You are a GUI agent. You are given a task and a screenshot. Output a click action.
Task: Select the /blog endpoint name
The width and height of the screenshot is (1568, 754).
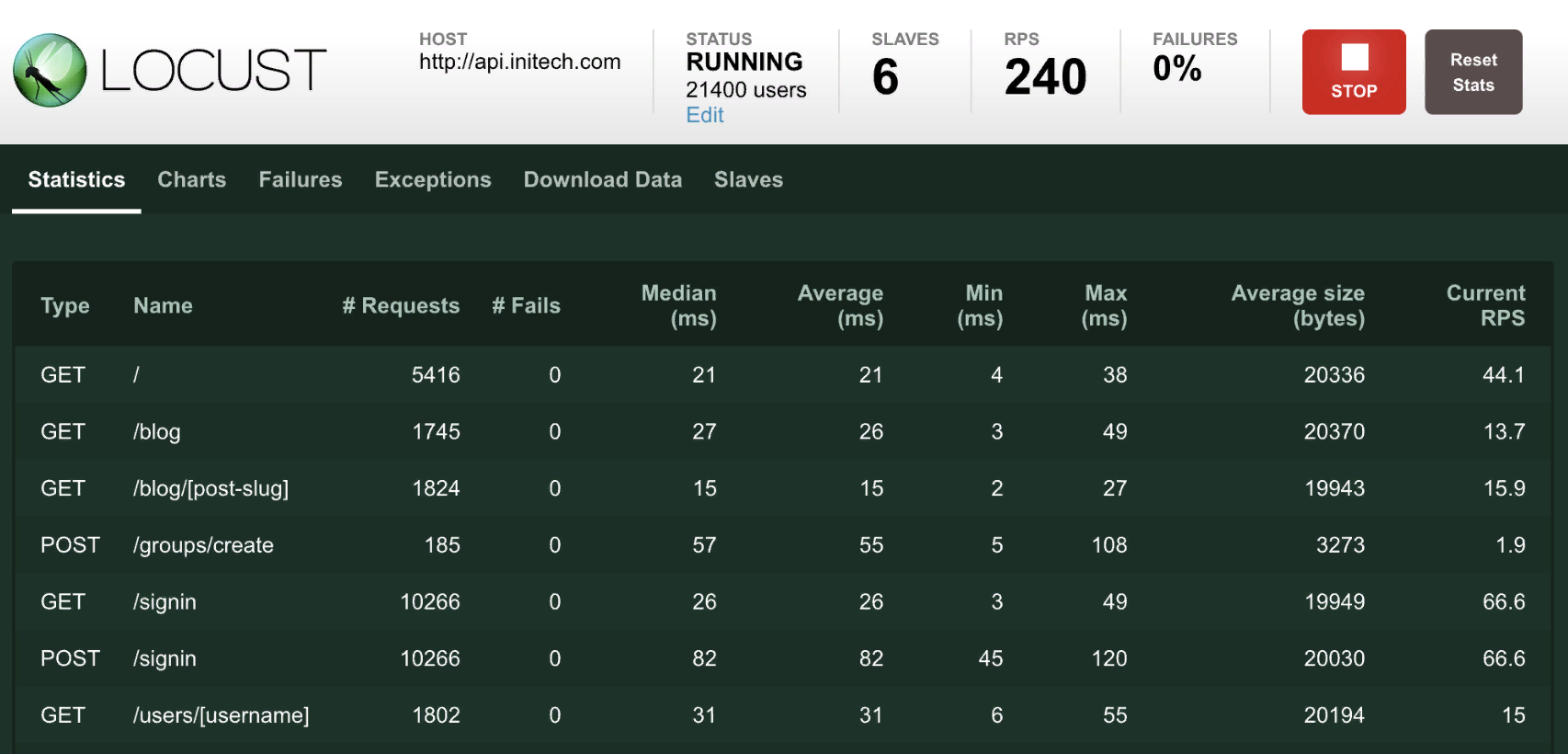point(157,432)
